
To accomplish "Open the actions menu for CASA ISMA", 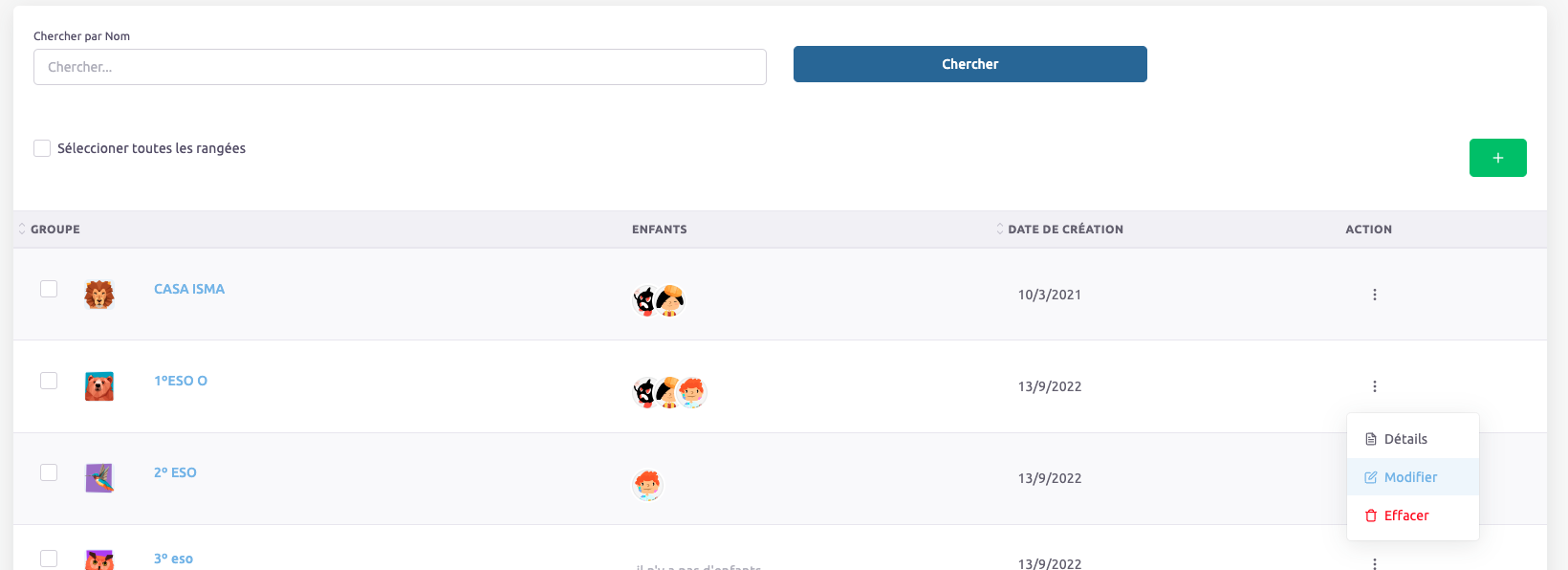I will click(1374, 295).
